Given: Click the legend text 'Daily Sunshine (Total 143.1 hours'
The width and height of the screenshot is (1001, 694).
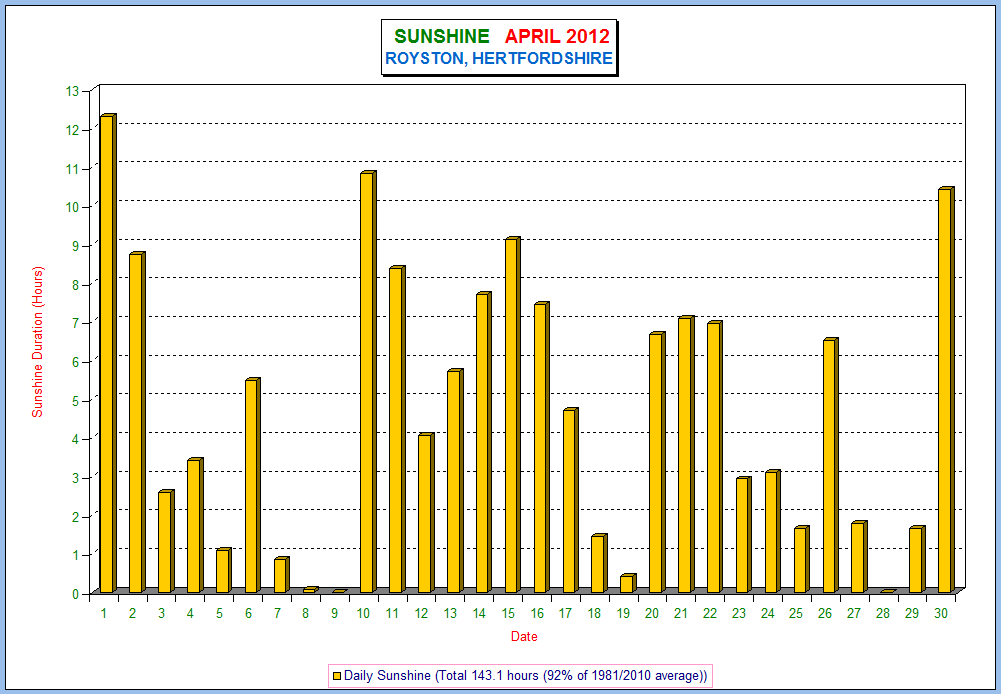Looking at the screenshot, I should coord(441,675).
